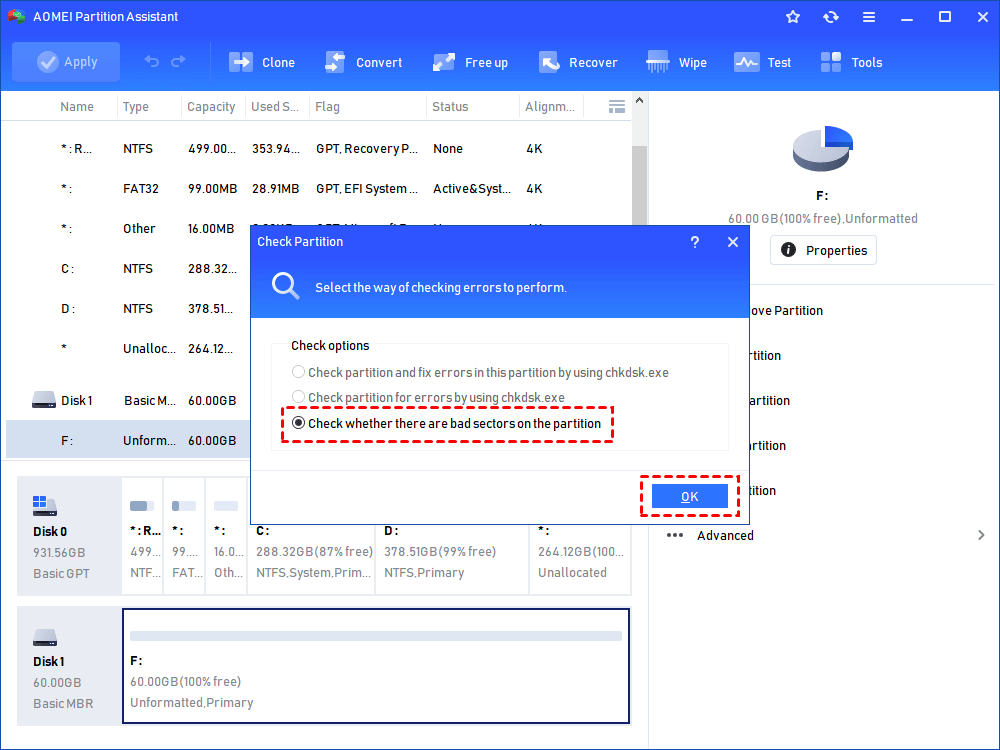The height and width of the screenshot is (750, 1000).
Task: Click the Move Partition option in side panel
Action: (786, 311)
